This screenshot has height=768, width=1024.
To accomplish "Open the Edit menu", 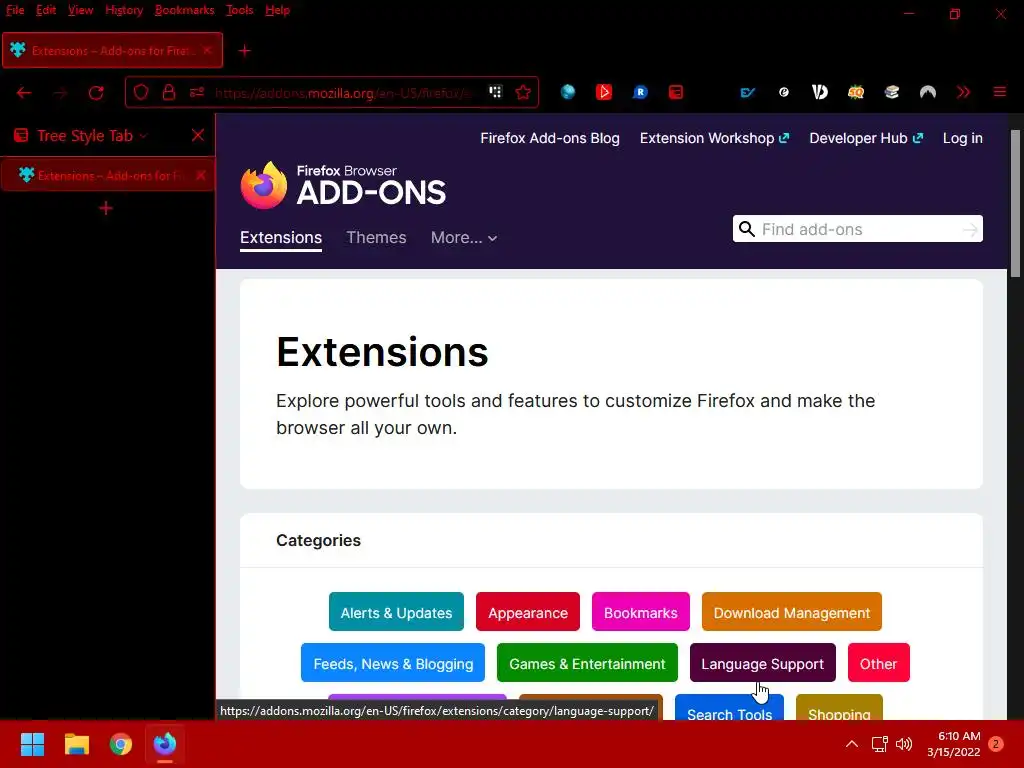I will [x=46, y=10].
